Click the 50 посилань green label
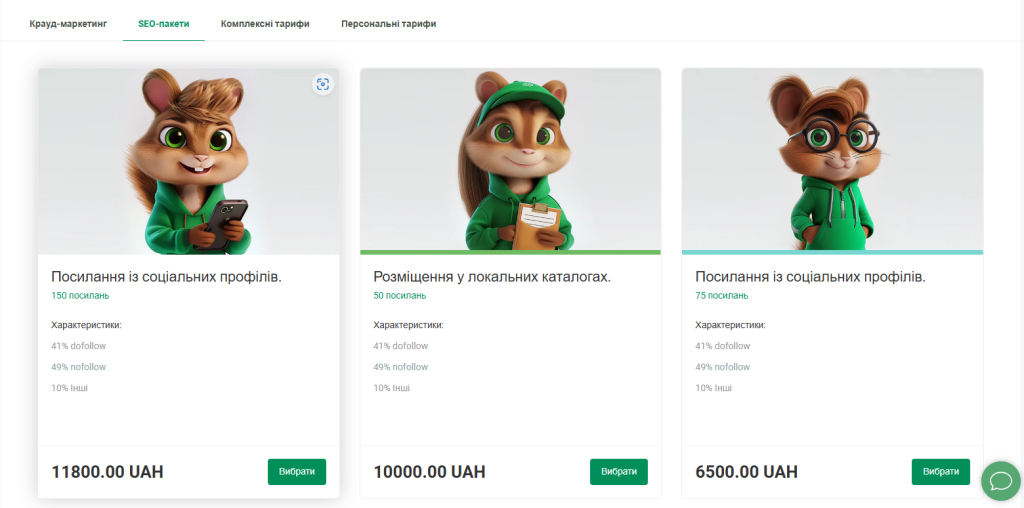Viewport: 1024px width, 508px height. click(399, 295)
